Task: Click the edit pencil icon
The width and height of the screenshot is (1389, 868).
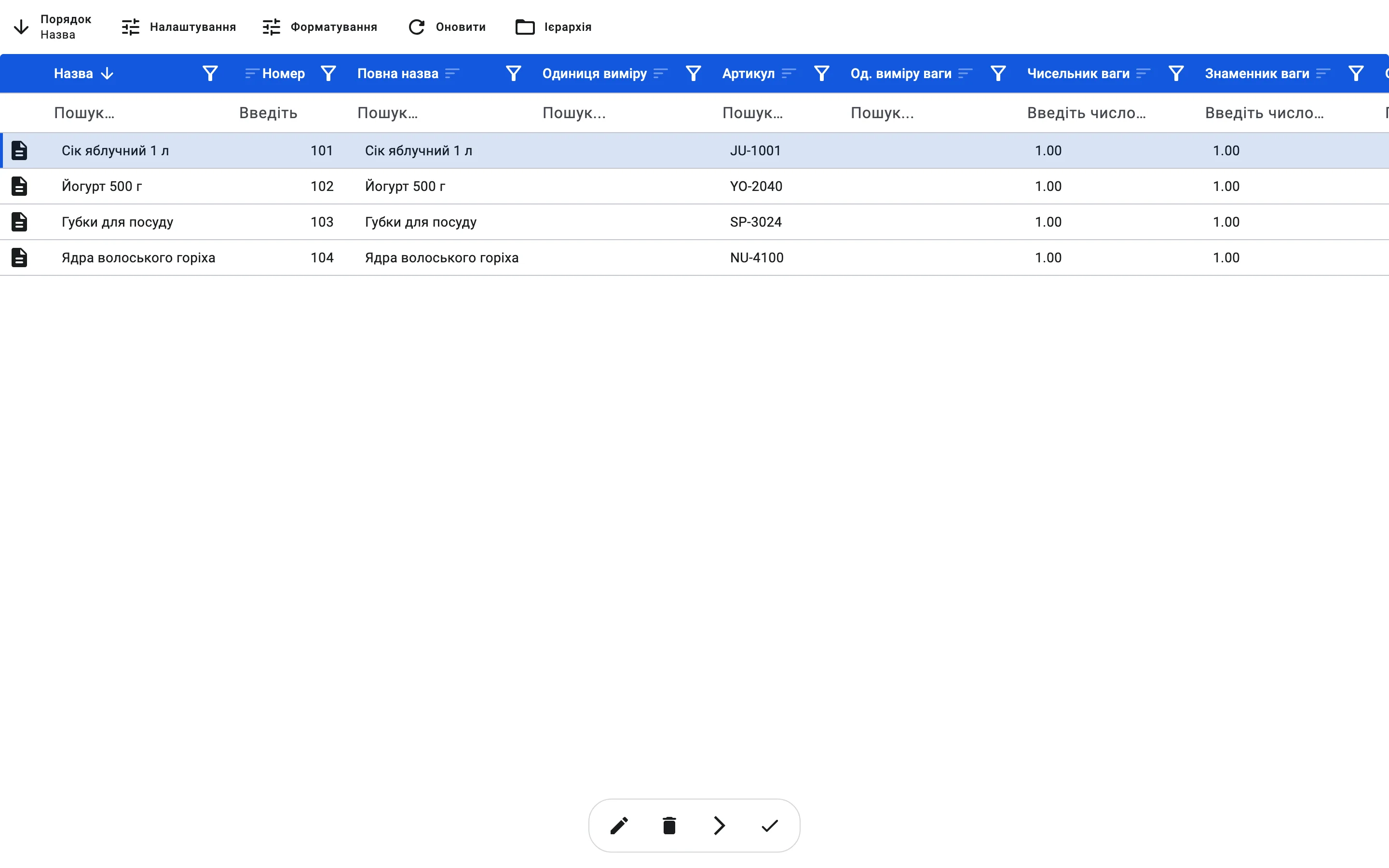Action: (x=619, y=826)
